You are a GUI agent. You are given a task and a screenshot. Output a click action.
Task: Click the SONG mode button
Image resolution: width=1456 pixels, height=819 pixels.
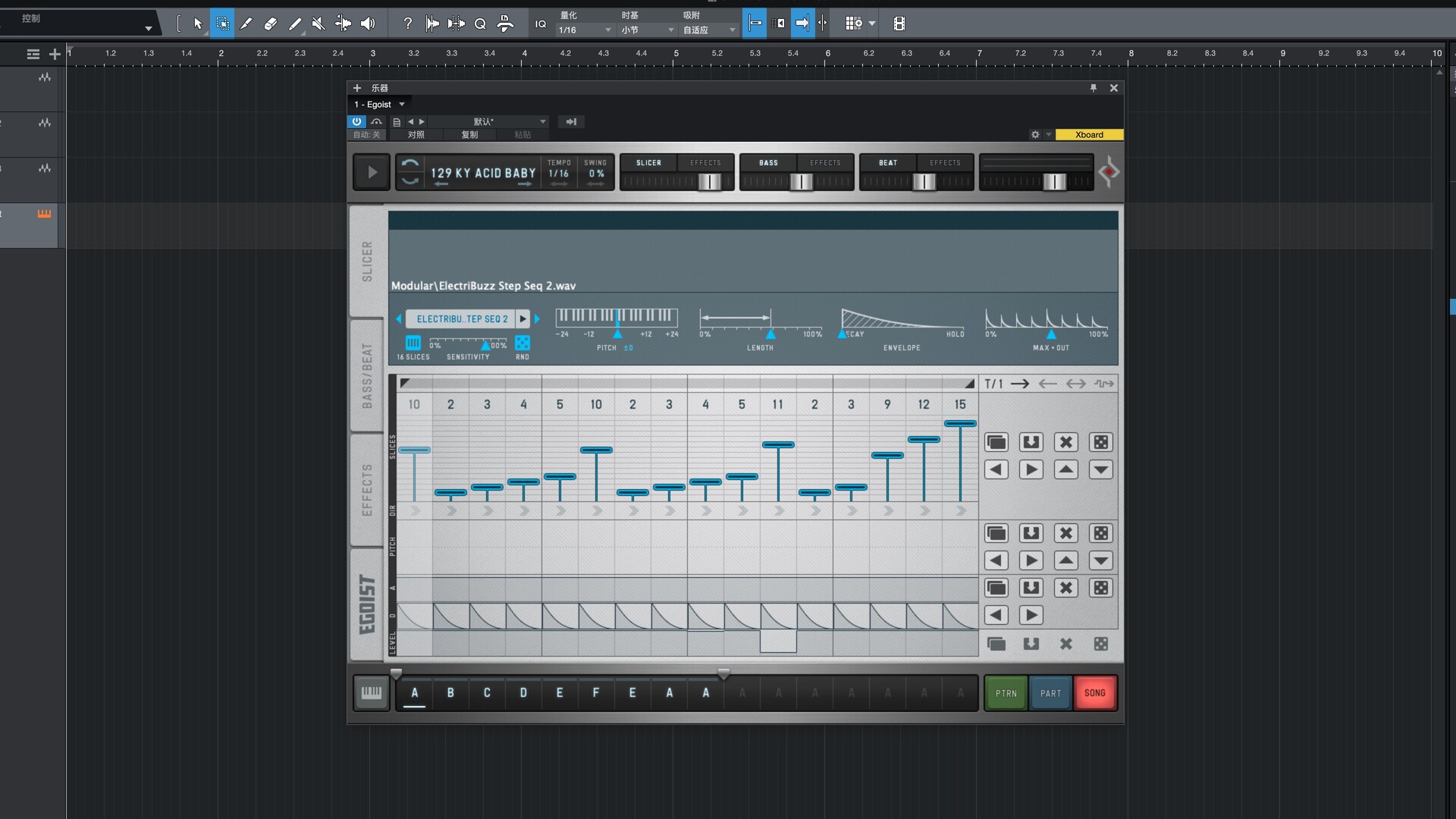pyautogui.click(x=1095, y=693)
